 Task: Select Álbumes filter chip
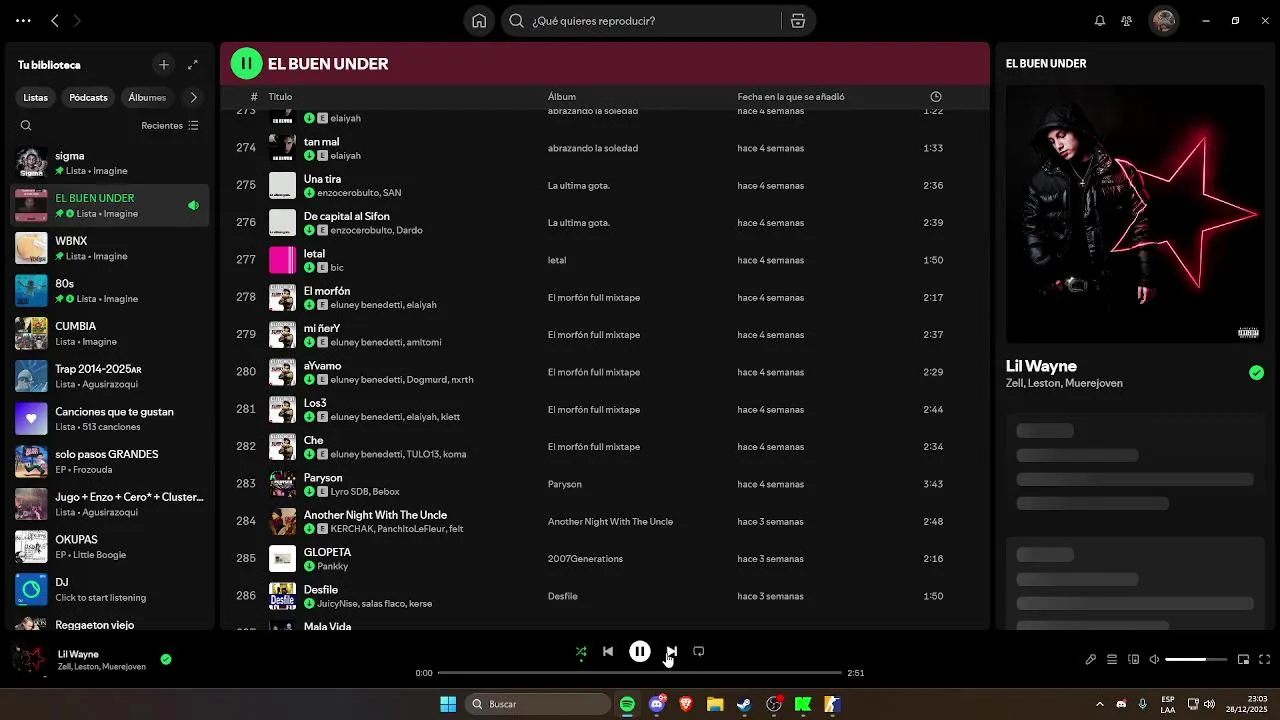[x=147, y=97]
